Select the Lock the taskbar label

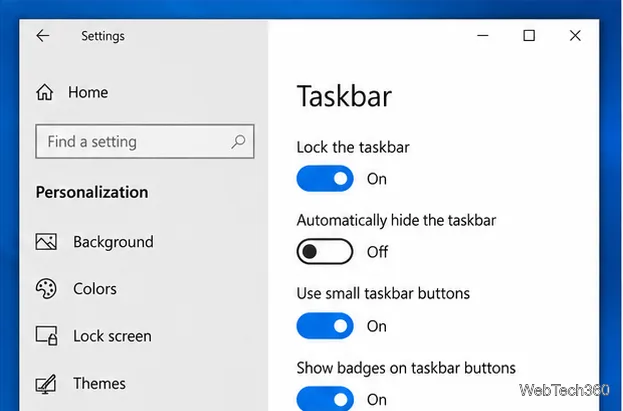[353, 147]
